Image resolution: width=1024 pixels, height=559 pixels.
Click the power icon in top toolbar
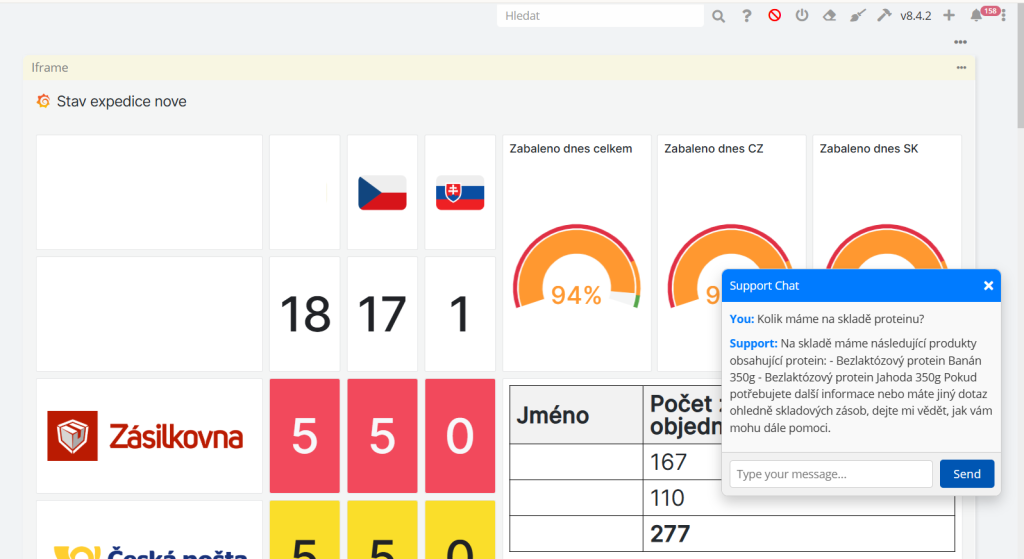[x=801, y=16]
